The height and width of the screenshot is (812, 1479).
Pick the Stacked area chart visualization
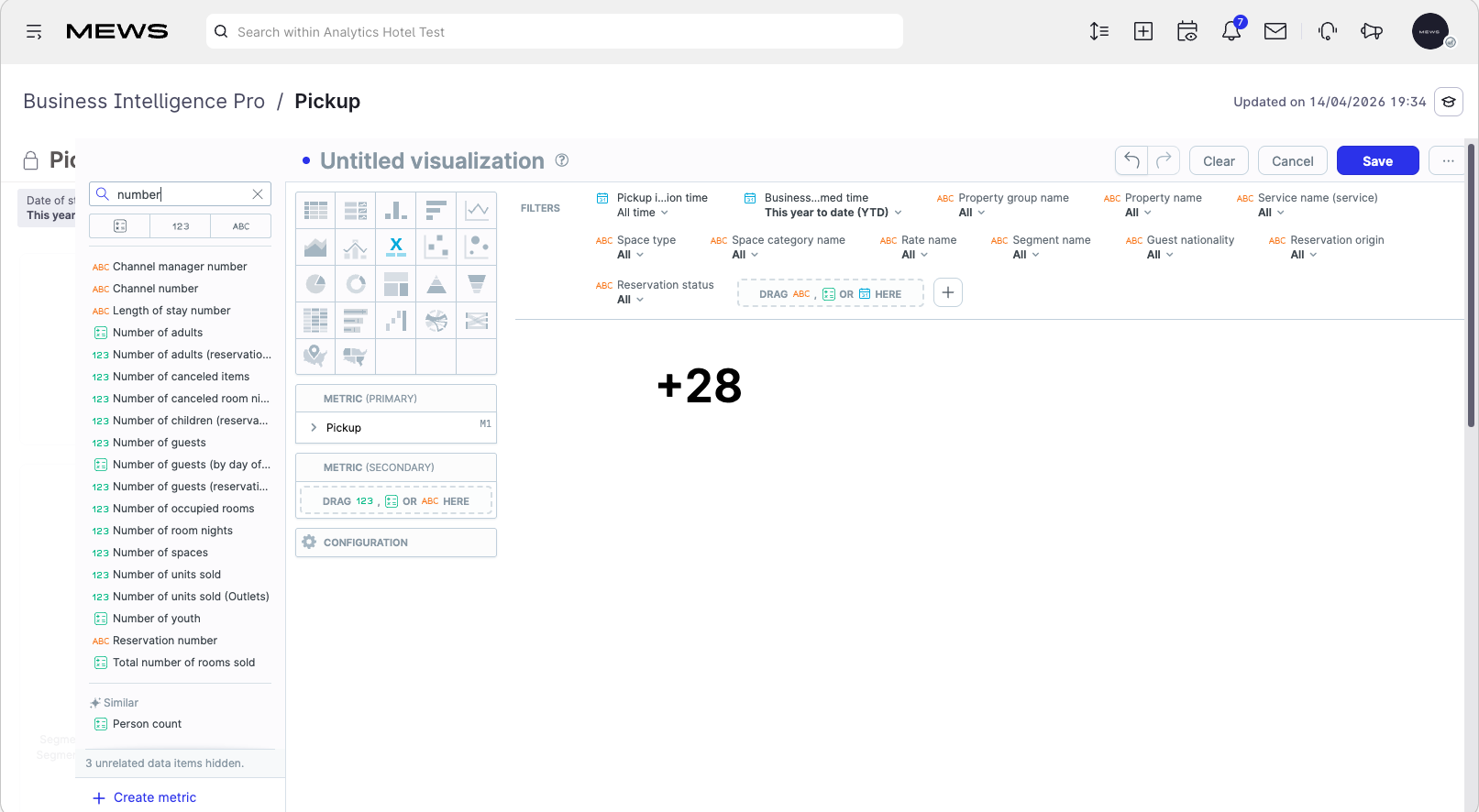(x=315, y=247)
